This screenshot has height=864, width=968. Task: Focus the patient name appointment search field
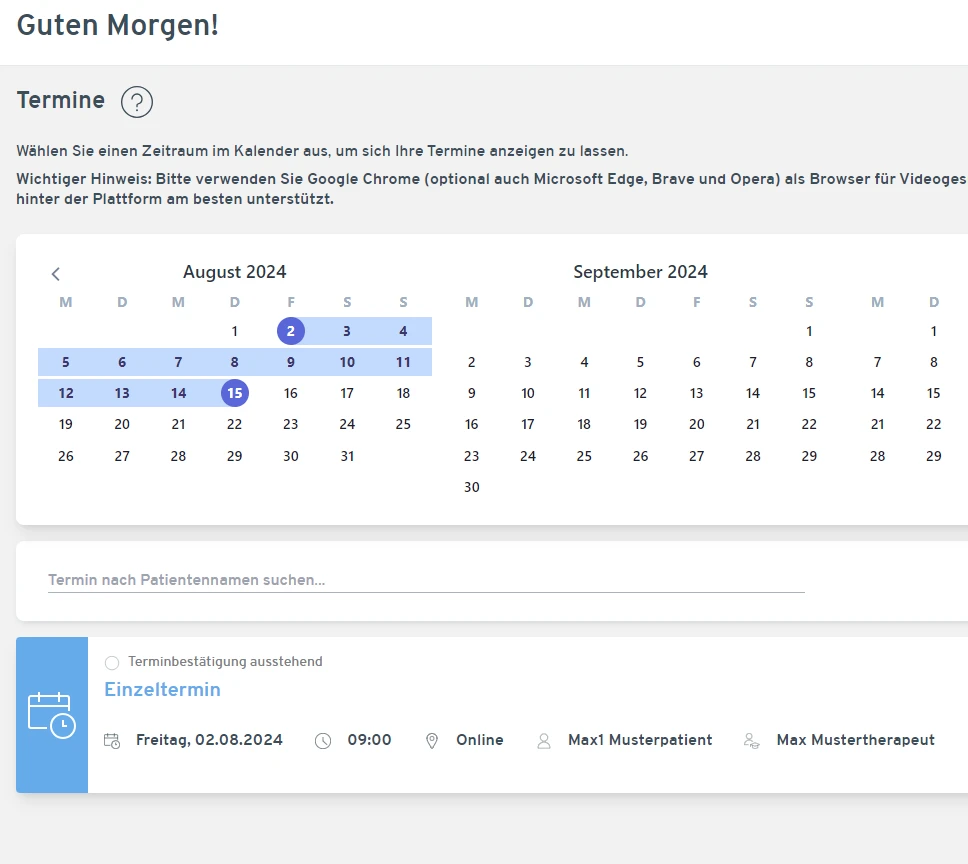tap(425, 580)
